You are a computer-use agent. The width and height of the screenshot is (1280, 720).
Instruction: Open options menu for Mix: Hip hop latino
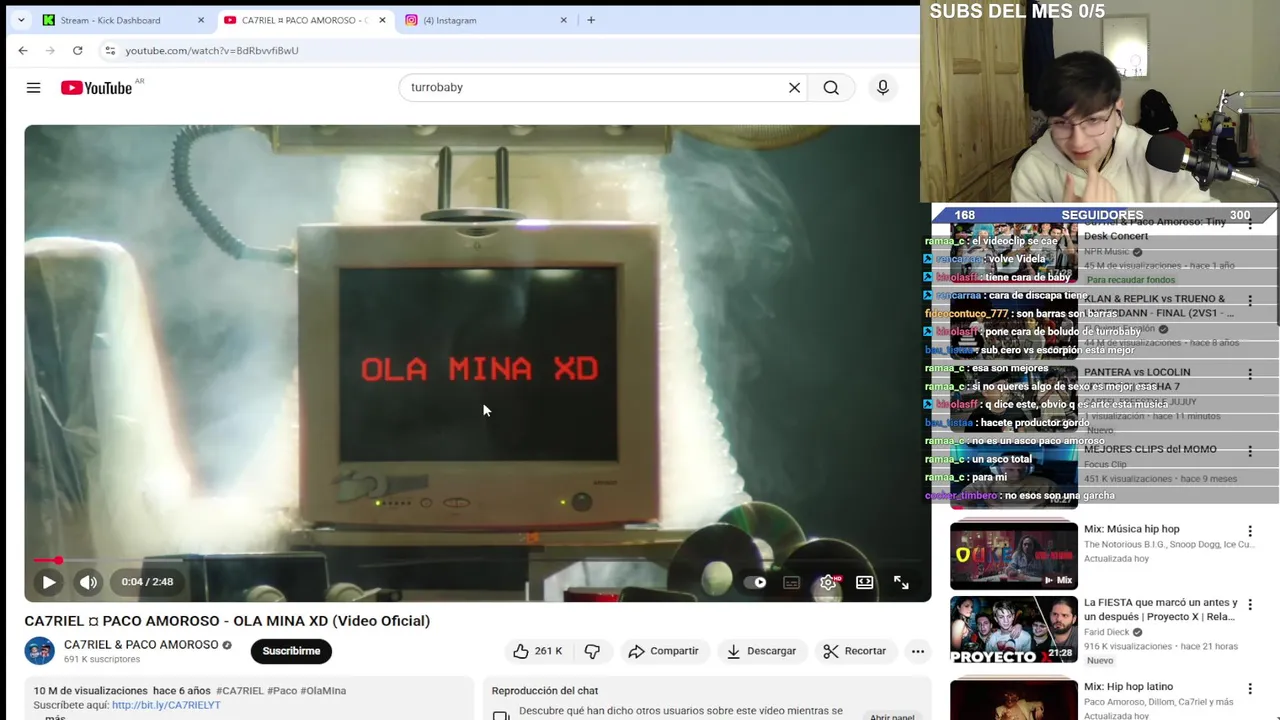coord(1250,689)
